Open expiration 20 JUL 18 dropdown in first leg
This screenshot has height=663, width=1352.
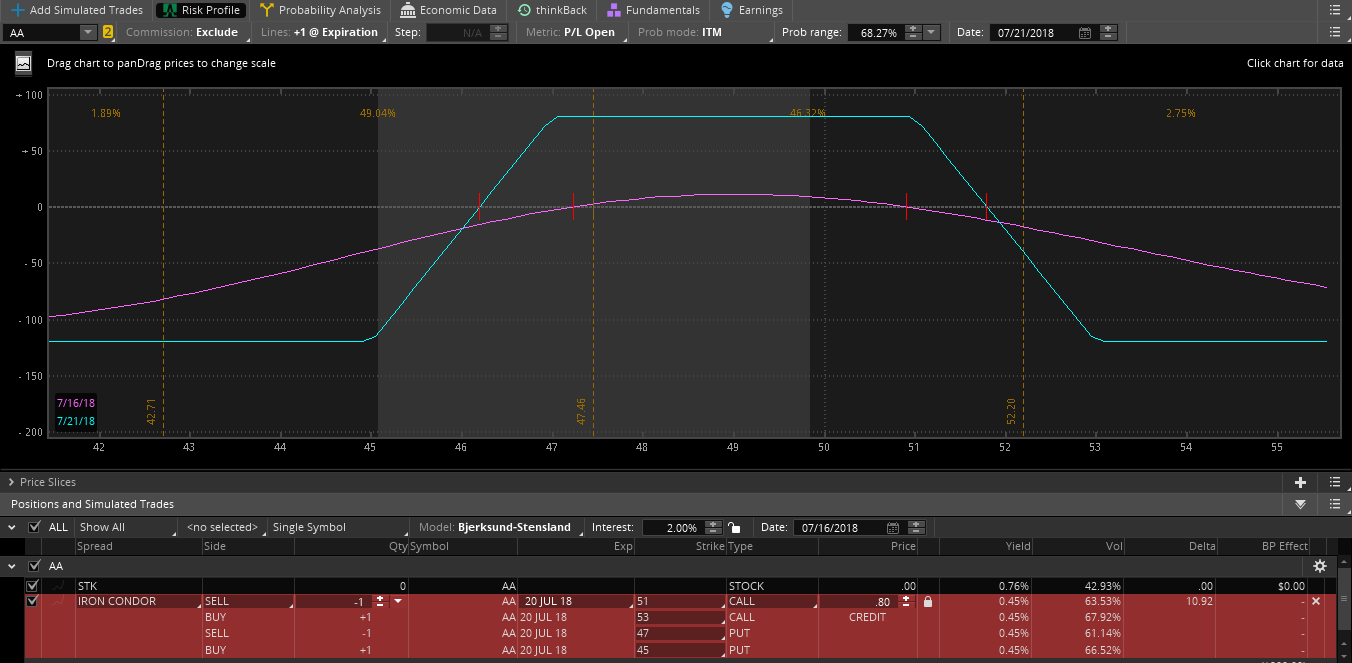pos(575,602)
